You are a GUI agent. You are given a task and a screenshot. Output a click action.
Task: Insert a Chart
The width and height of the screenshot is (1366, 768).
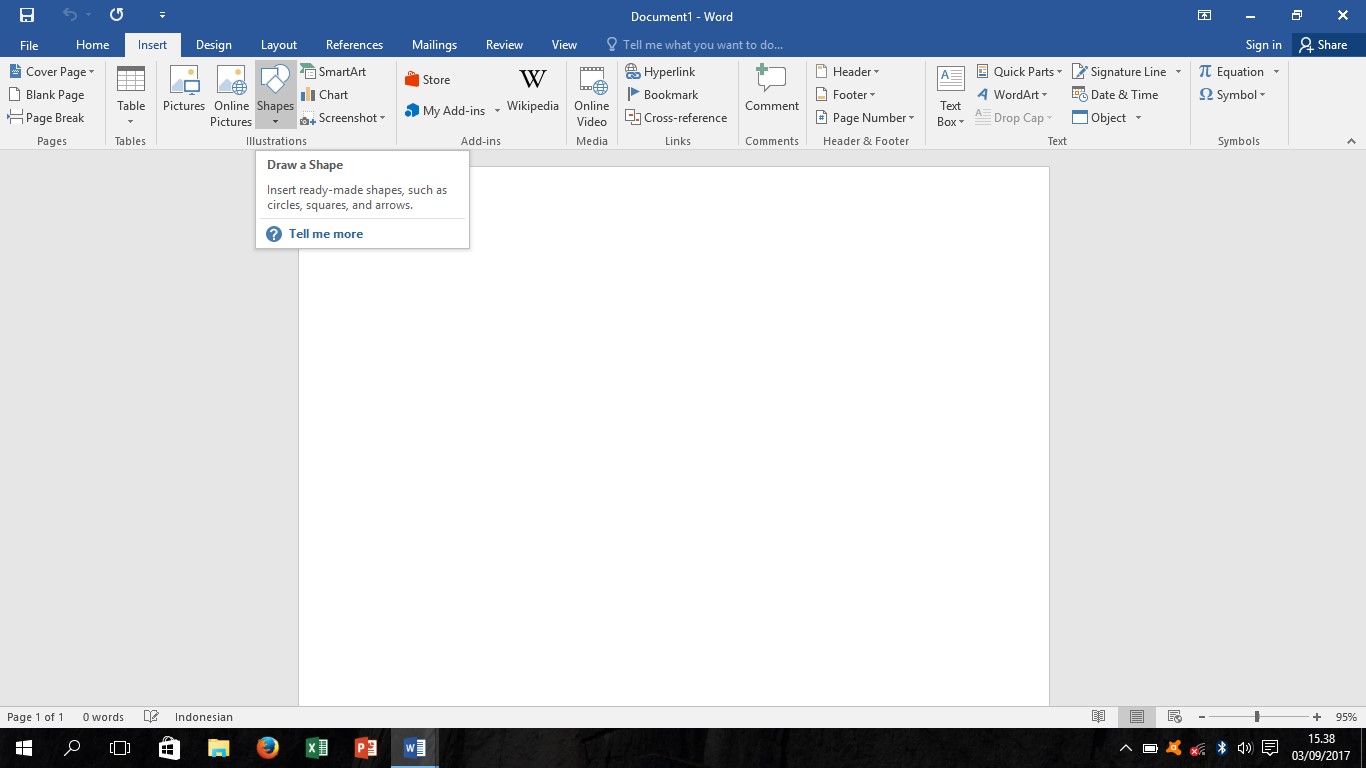pyautogui.click(x=324, y=95)
